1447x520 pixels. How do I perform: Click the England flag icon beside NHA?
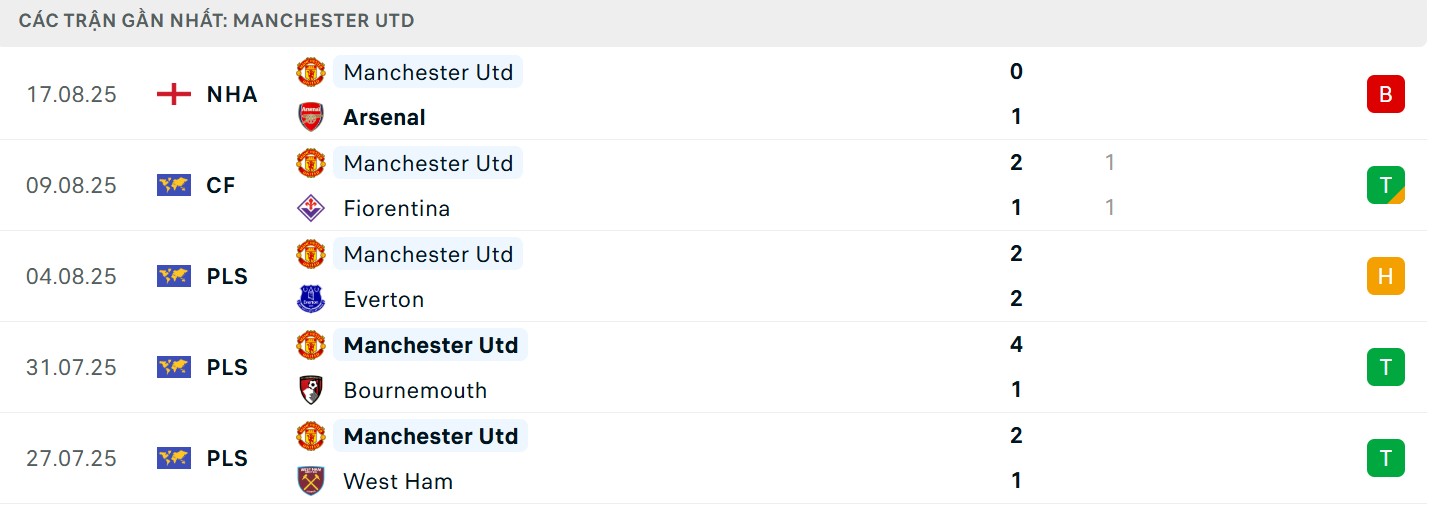point(174,94)
